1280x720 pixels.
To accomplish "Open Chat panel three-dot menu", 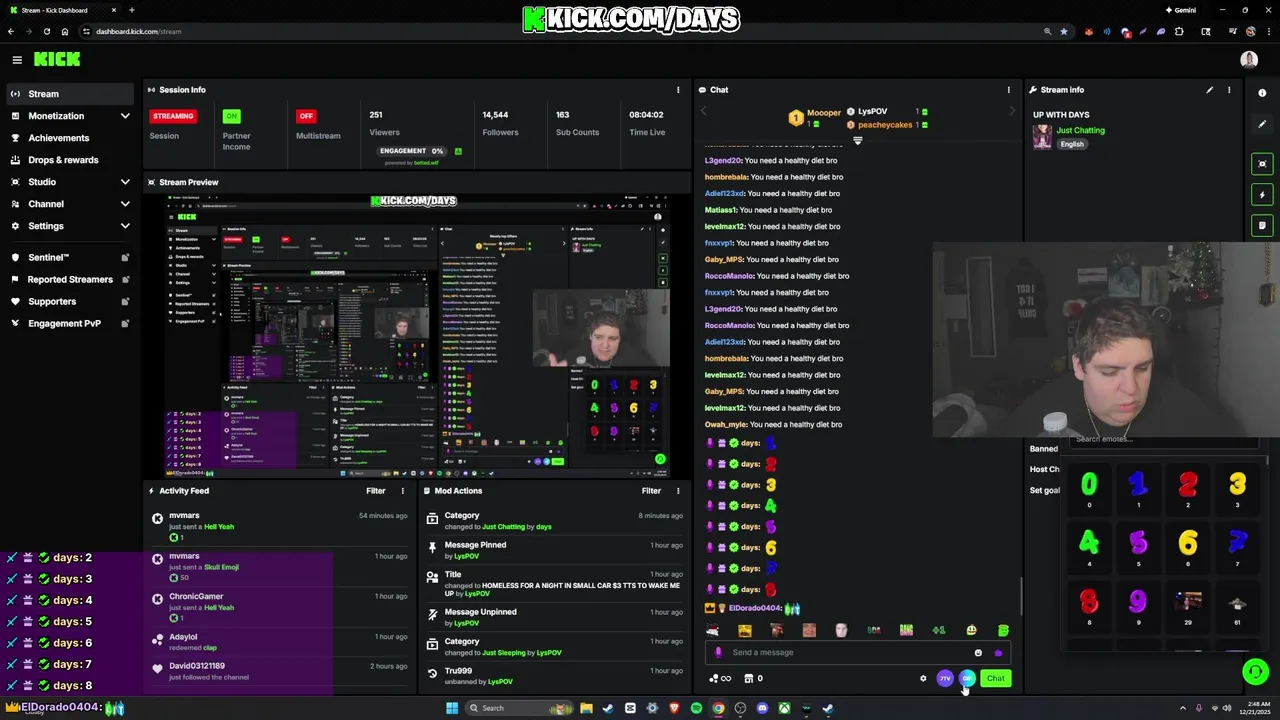I will 1008,90.
